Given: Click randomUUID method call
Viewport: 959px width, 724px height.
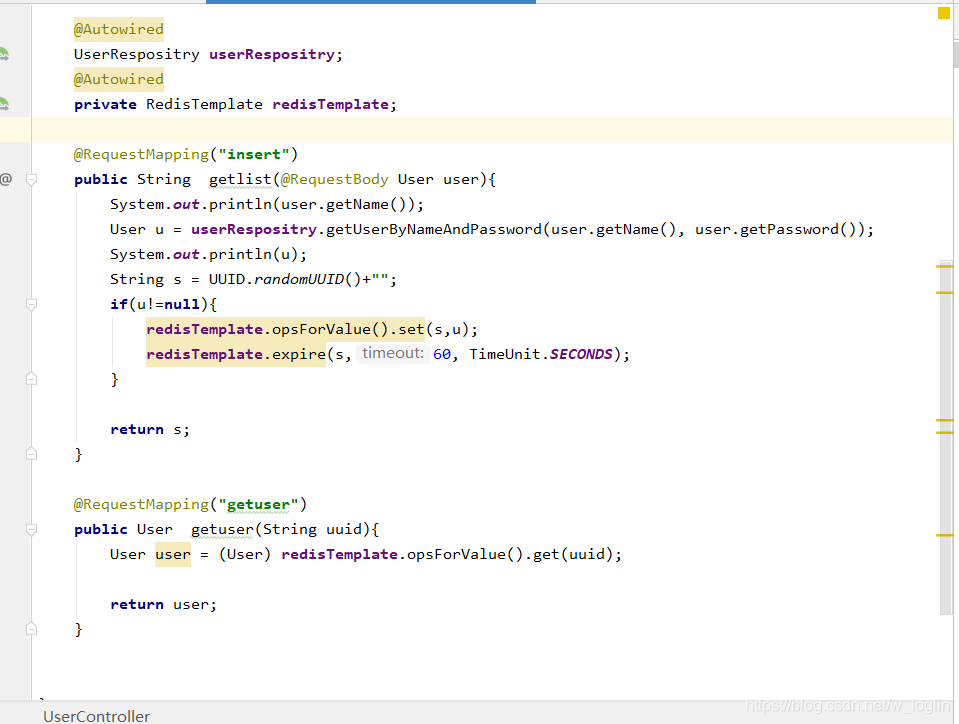Looking at the screenshot, I should click(299, 279).
